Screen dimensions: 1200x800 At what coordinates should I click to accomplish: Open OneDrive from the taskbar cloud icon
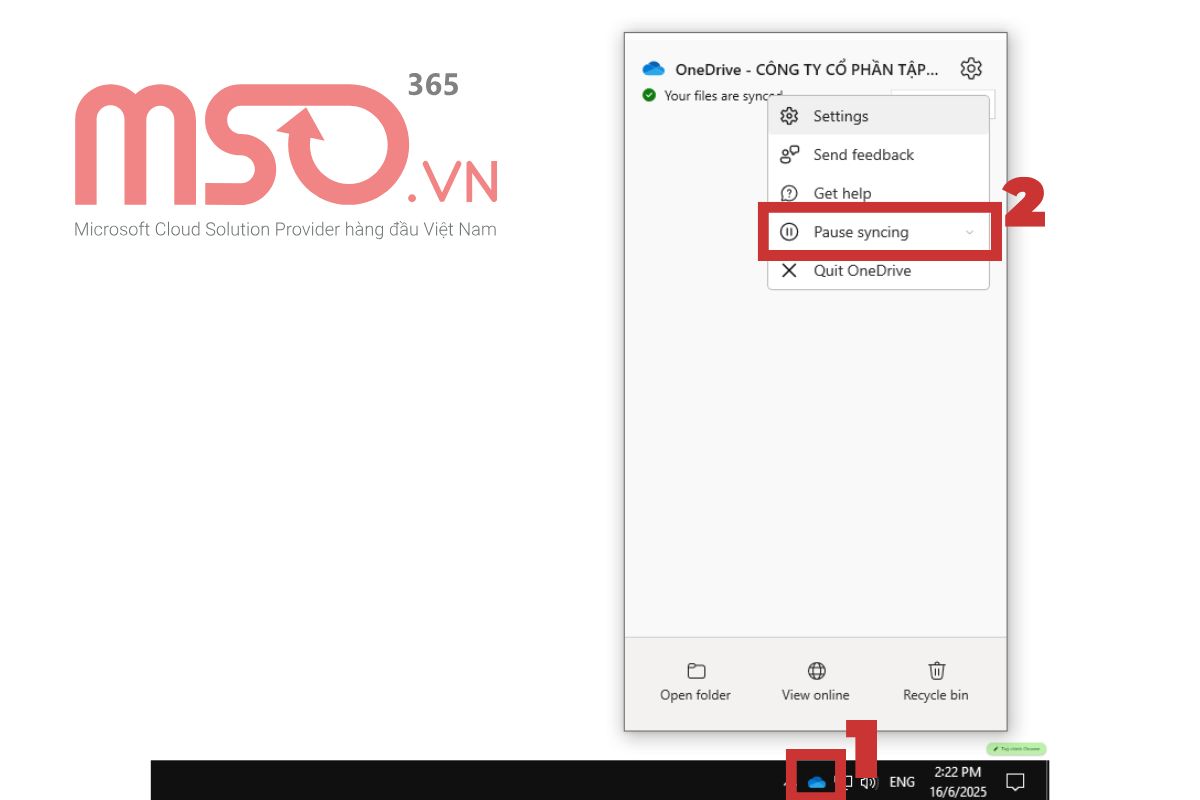[816, 781]
